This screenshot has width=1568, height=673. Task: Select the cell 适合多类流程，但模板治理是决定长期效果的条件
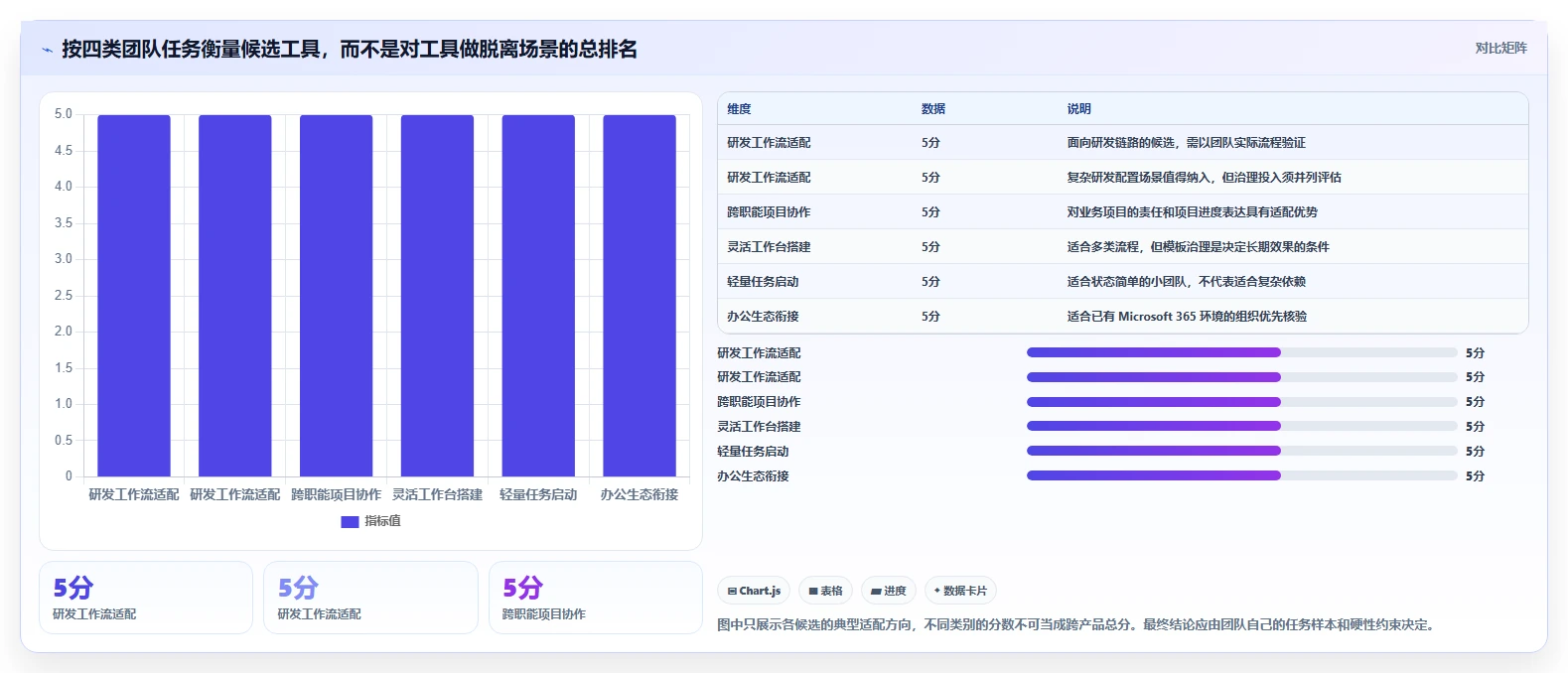click(1199, 247)
